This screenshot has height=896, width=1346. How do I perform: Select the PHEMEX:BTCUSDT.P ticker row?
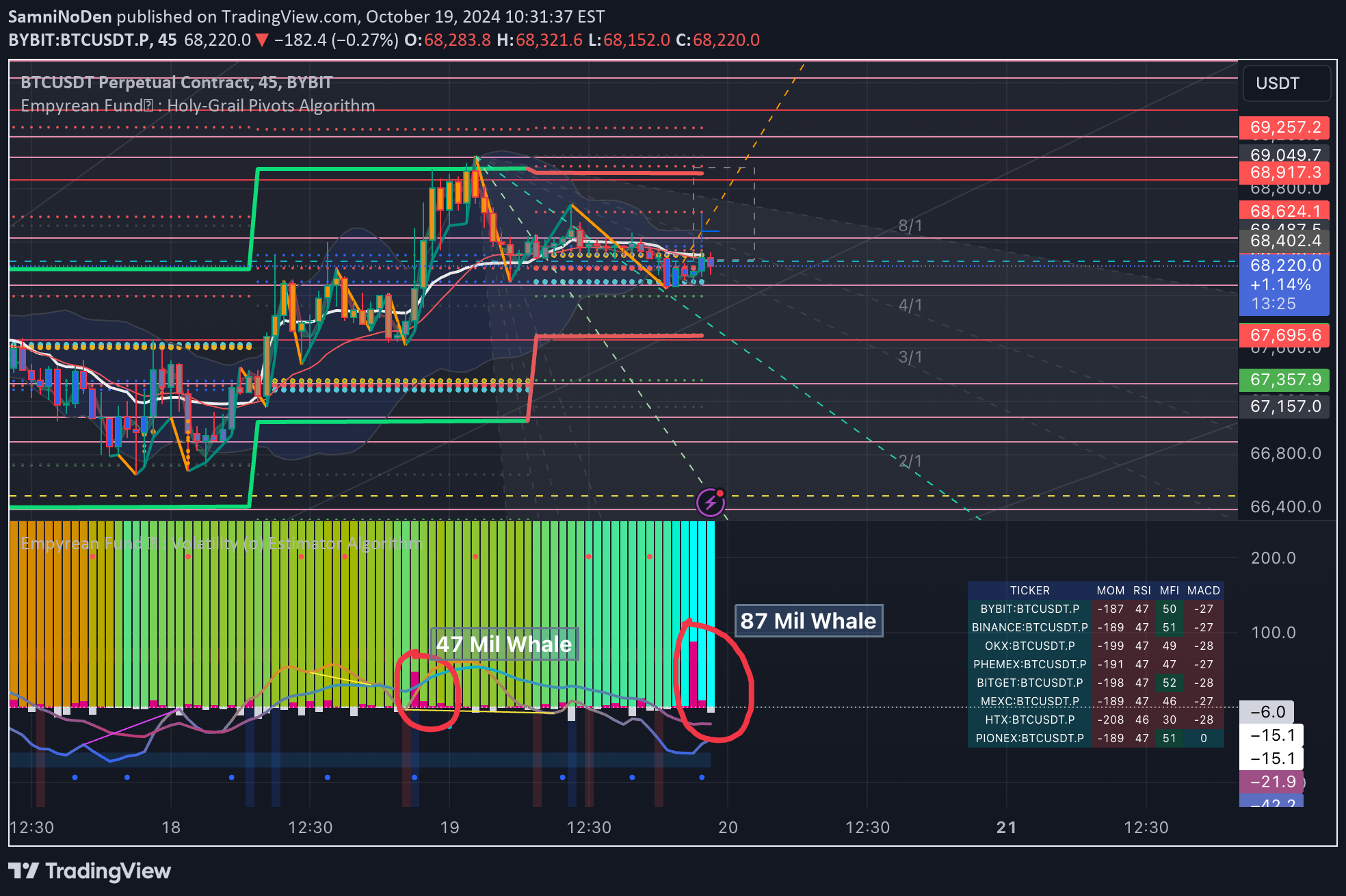click(x=1029, y=664)
